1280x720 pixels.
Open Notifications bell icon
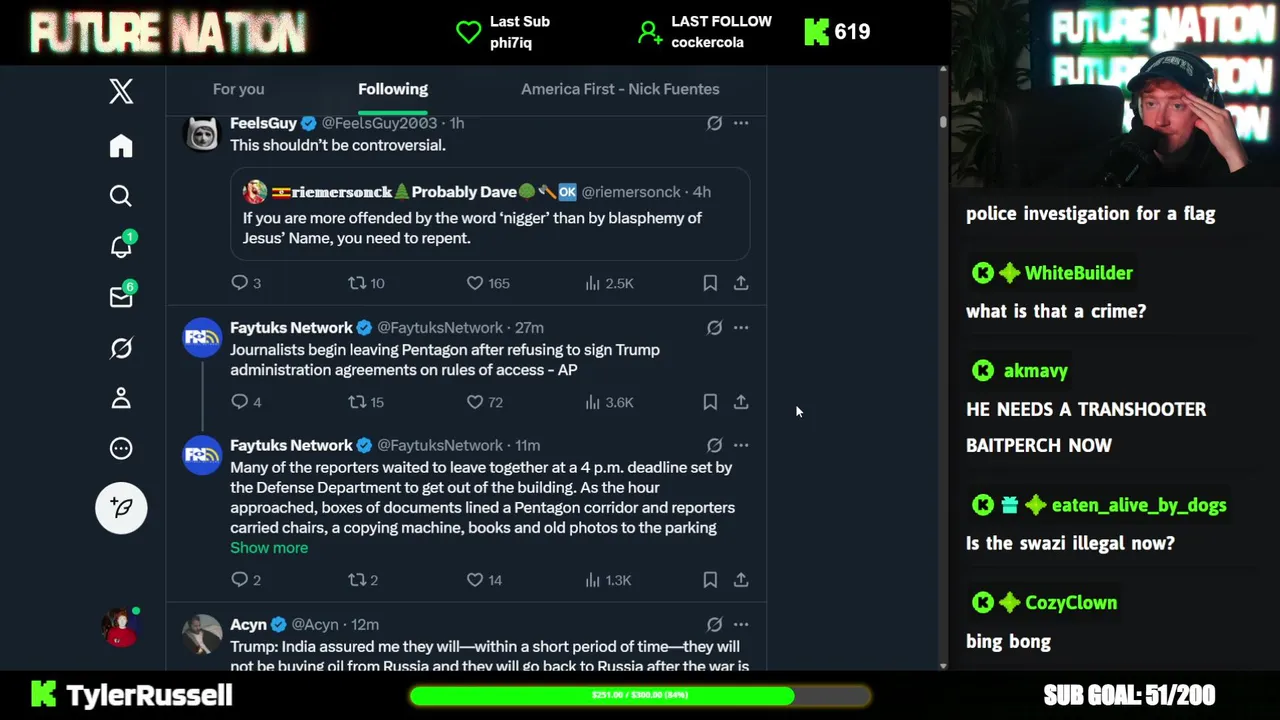coord(121,246)
